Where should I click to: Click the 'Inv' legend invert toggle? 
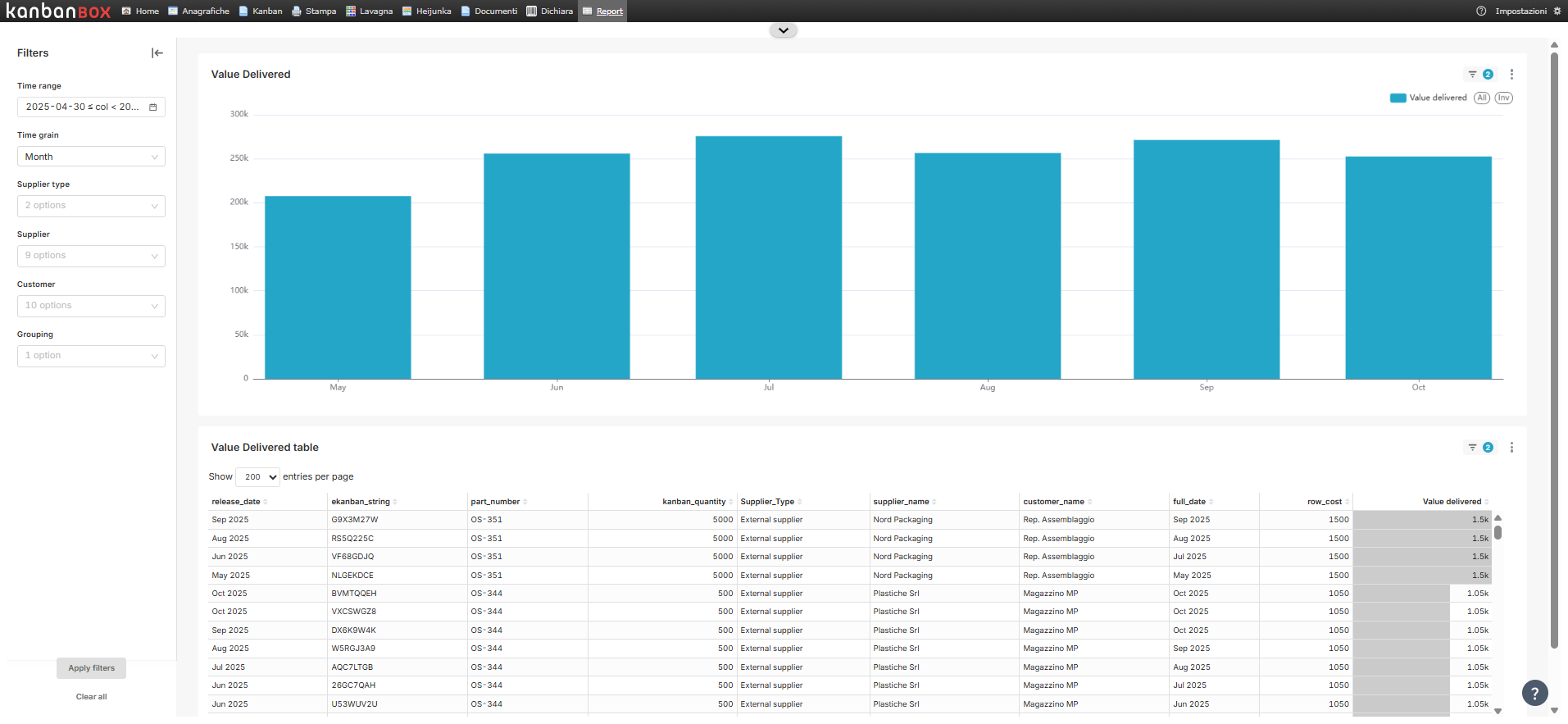click(1503, 98)
